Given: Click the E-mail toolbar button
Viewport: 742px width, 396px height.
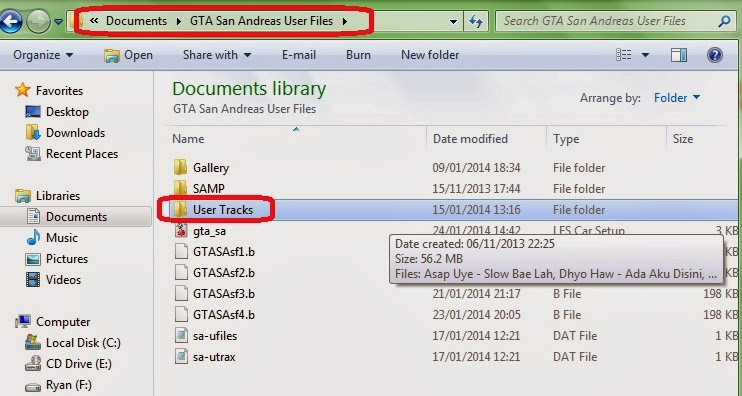Looking at the screenshot, I should (x=299, y=55).
